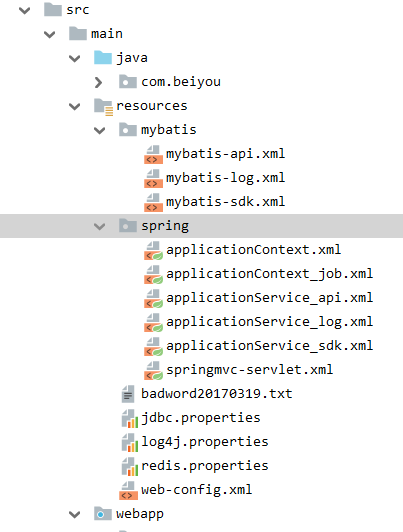Select the webapp folder label
403x532 pixels.
point(140,514)
